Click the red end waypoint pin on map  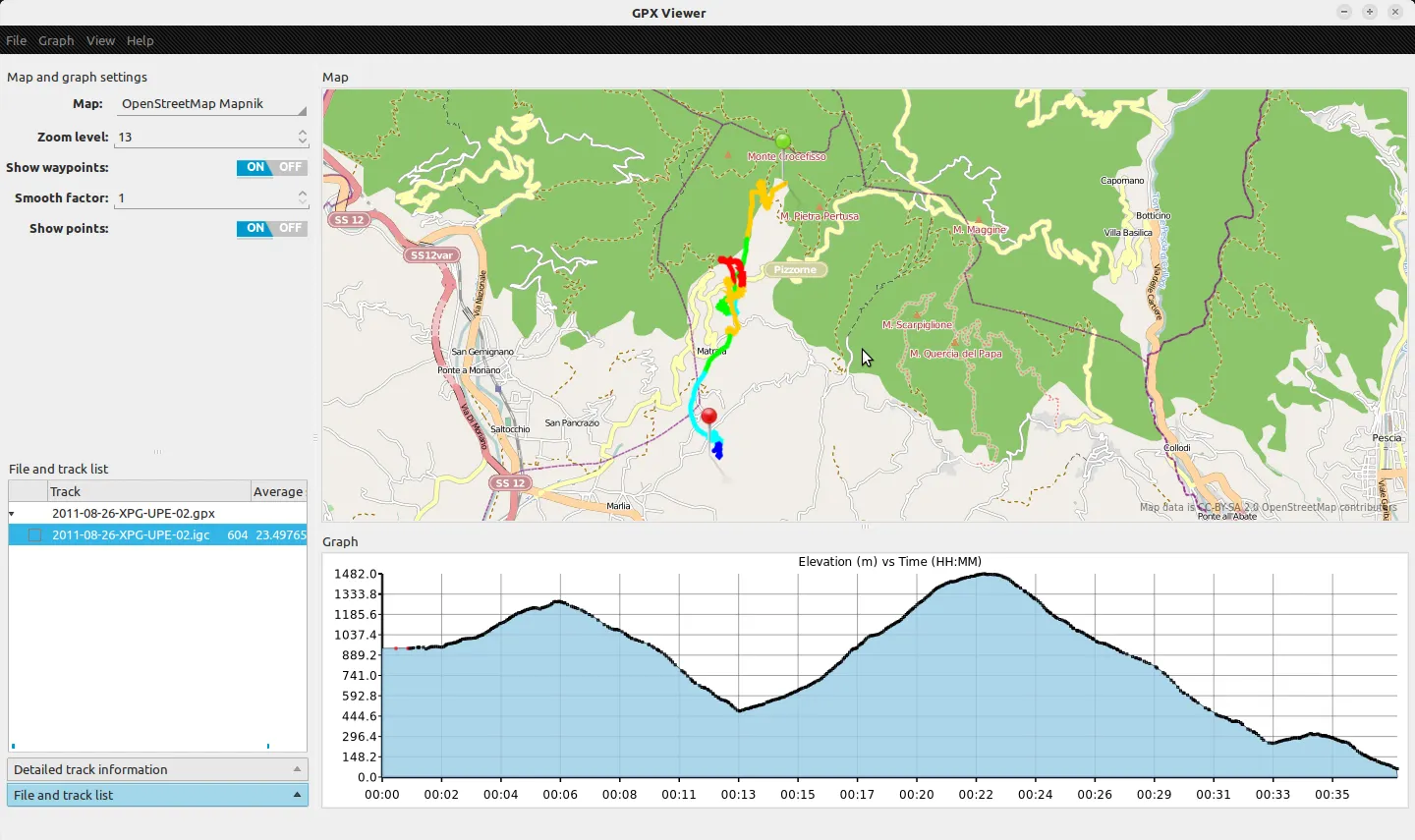(x=708, y=418)
